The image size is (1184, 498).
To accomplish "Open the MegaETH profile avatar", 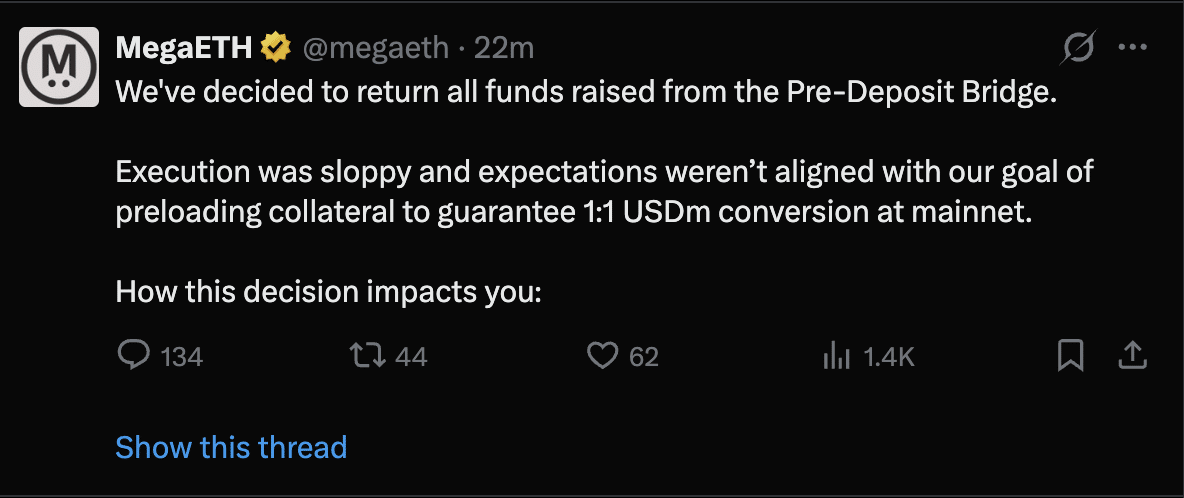I will 60,68.
